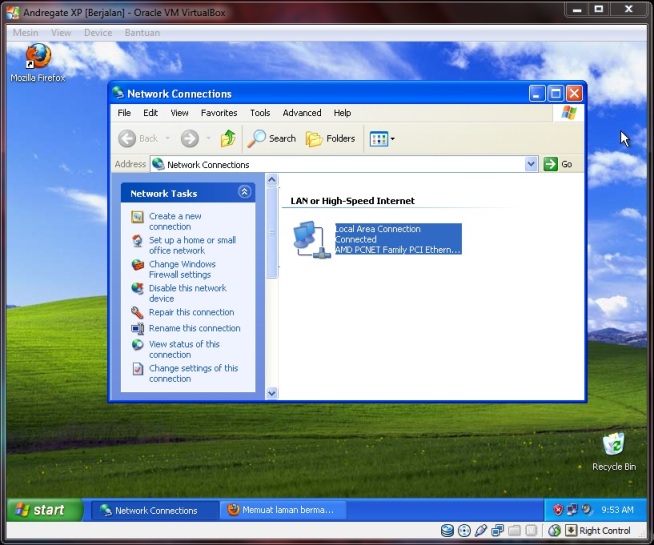The height and width of the screenshot is (545, 654).
Task: Click VirtualBox hard disk status icon
Action: (x=447, y=530)
